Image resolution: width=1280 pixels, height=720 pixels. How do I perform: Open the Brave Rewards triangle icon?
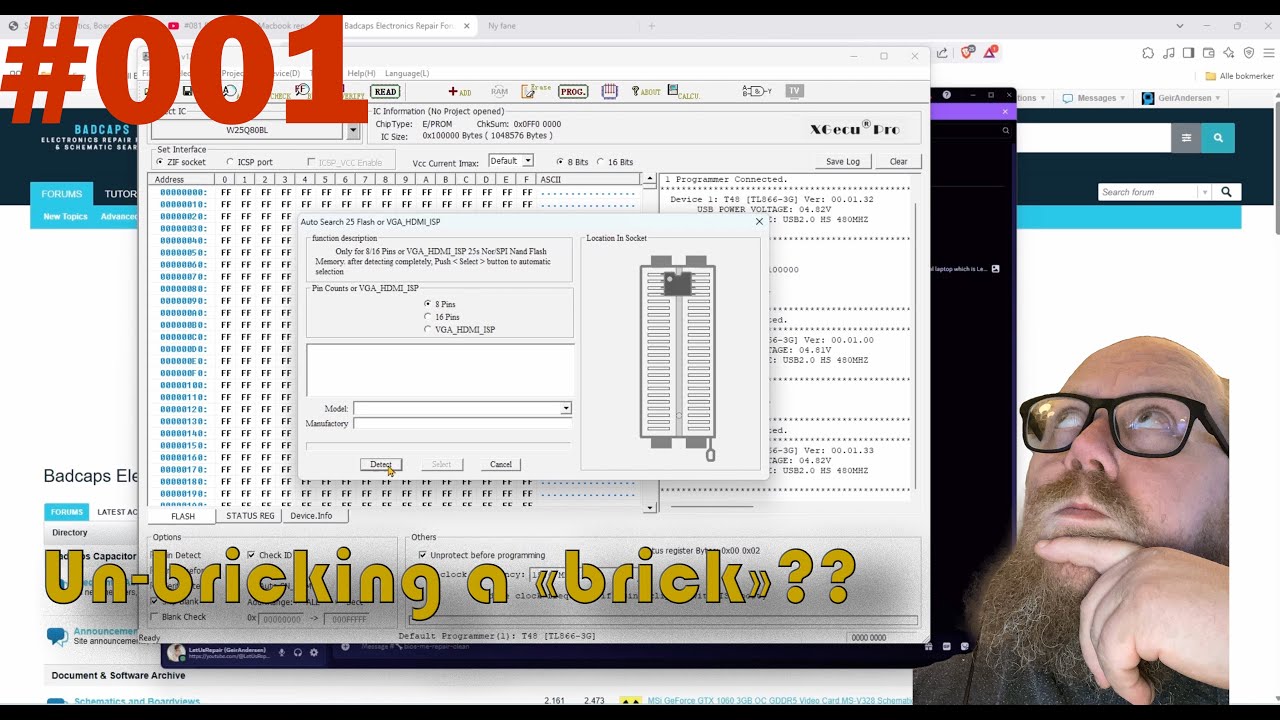click(990, 52)
